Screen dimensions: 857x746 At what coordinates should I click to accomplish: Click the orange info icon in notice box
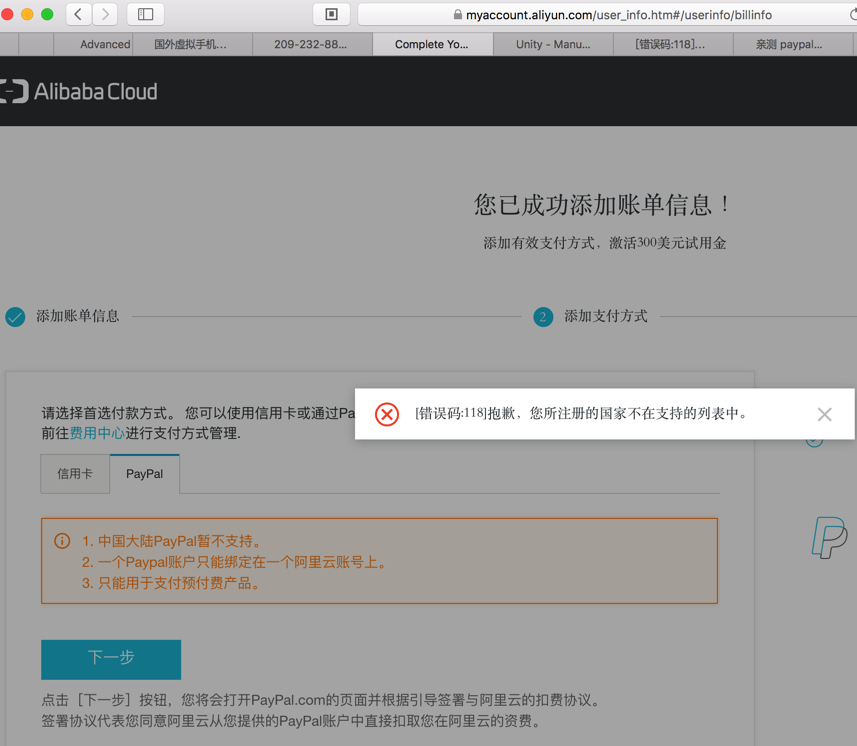[62, 541]
